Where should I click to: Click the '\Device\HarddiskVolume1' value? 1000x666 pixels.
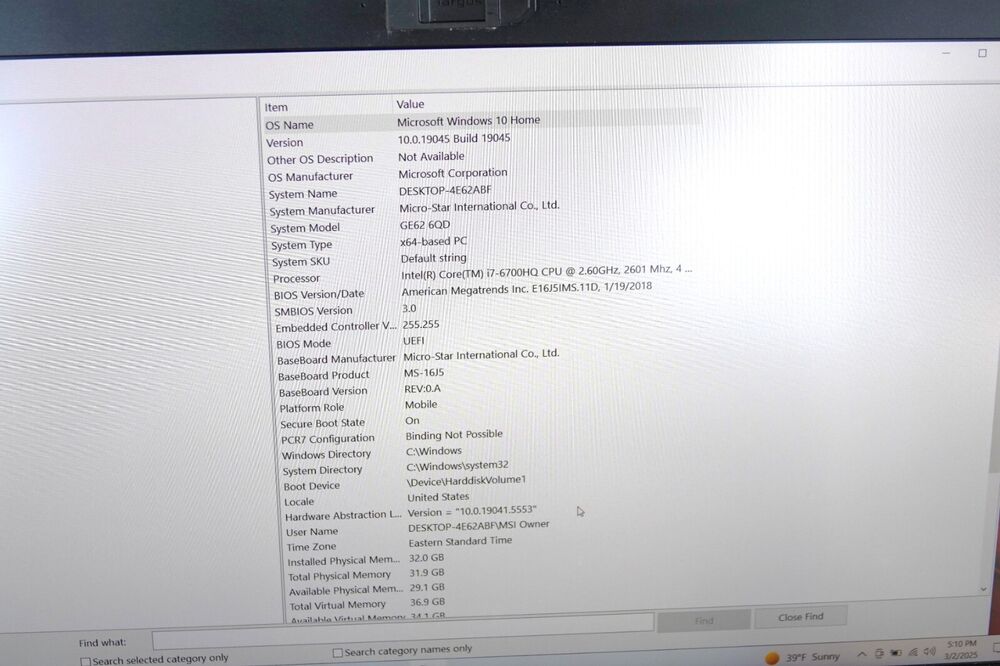pyautogui.click(x=466, y=480)
